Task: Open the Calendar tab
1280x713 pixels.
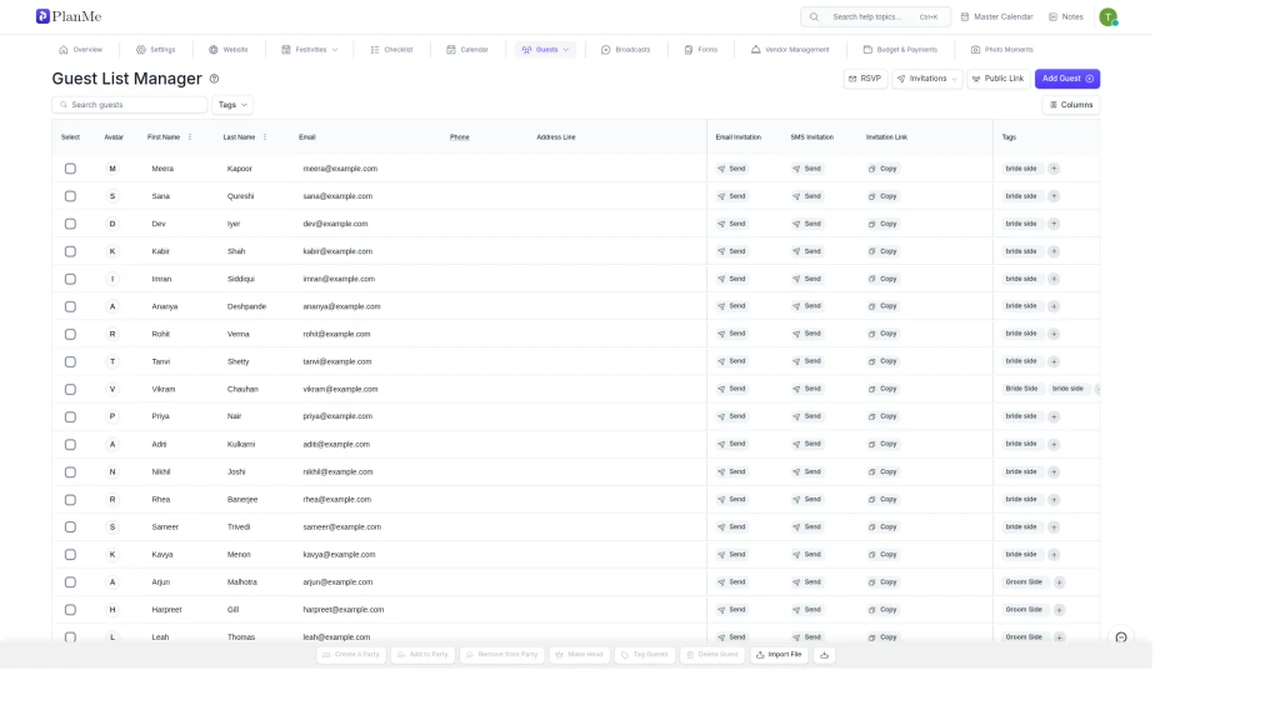Action: (x=467, y=50)
